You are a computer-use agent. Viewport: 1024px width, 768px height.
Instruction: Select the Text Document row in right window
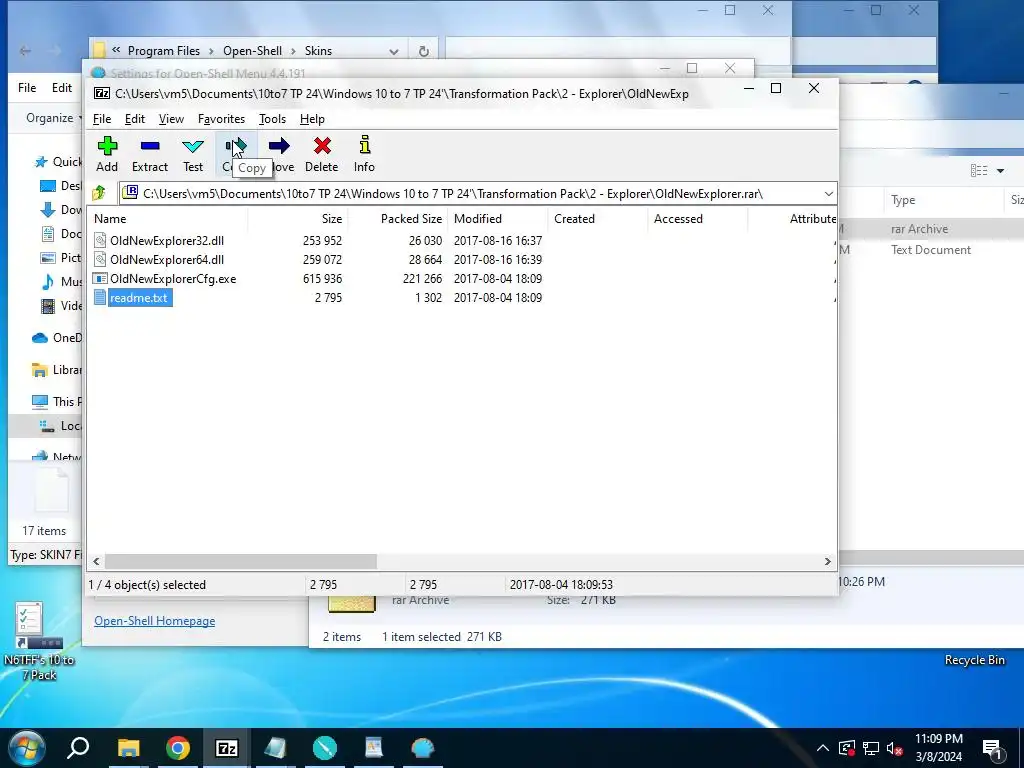pos(931,250)
